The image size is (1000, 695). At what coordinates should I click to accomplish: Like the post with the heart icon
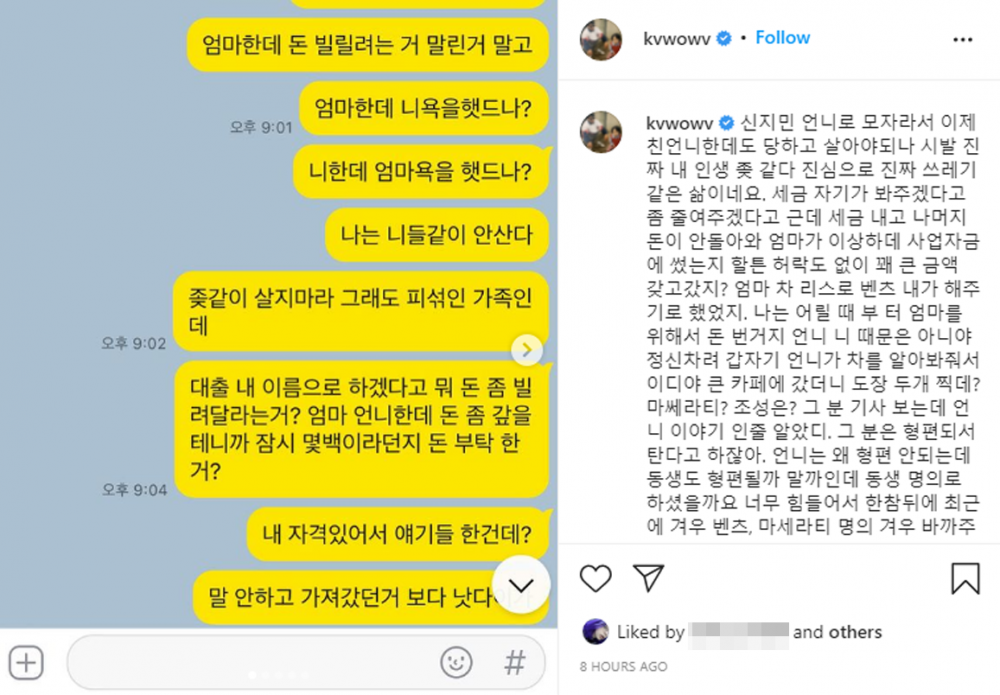coord(595,579)
